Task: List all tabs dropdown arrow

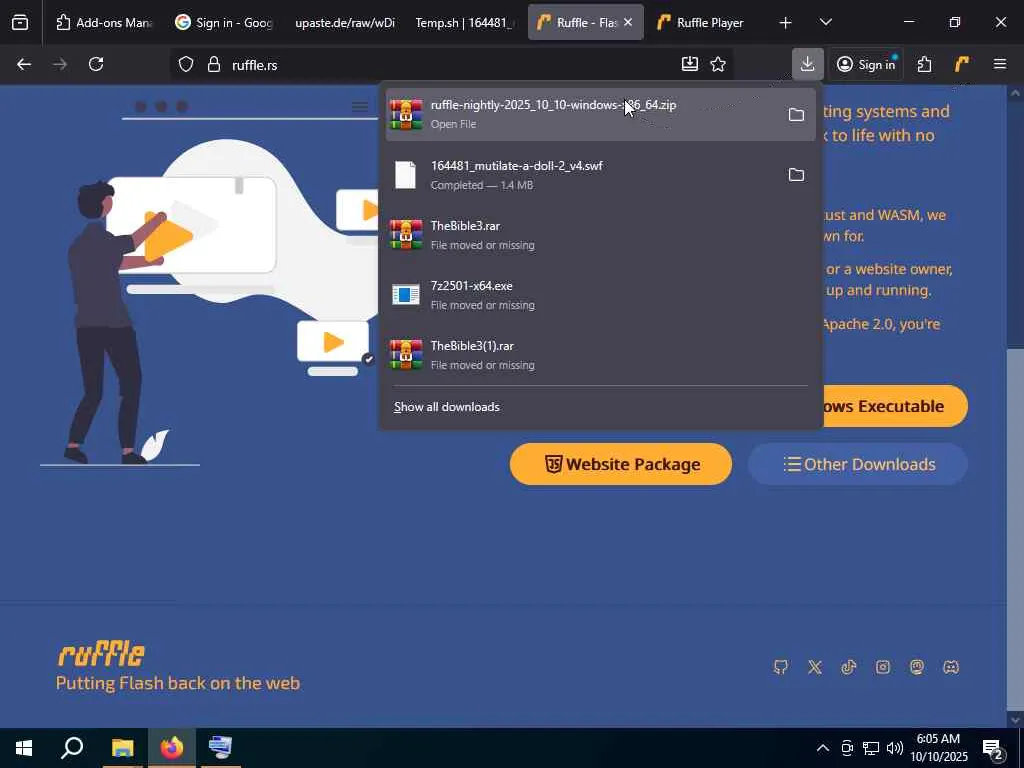Action: coord(825,22)
